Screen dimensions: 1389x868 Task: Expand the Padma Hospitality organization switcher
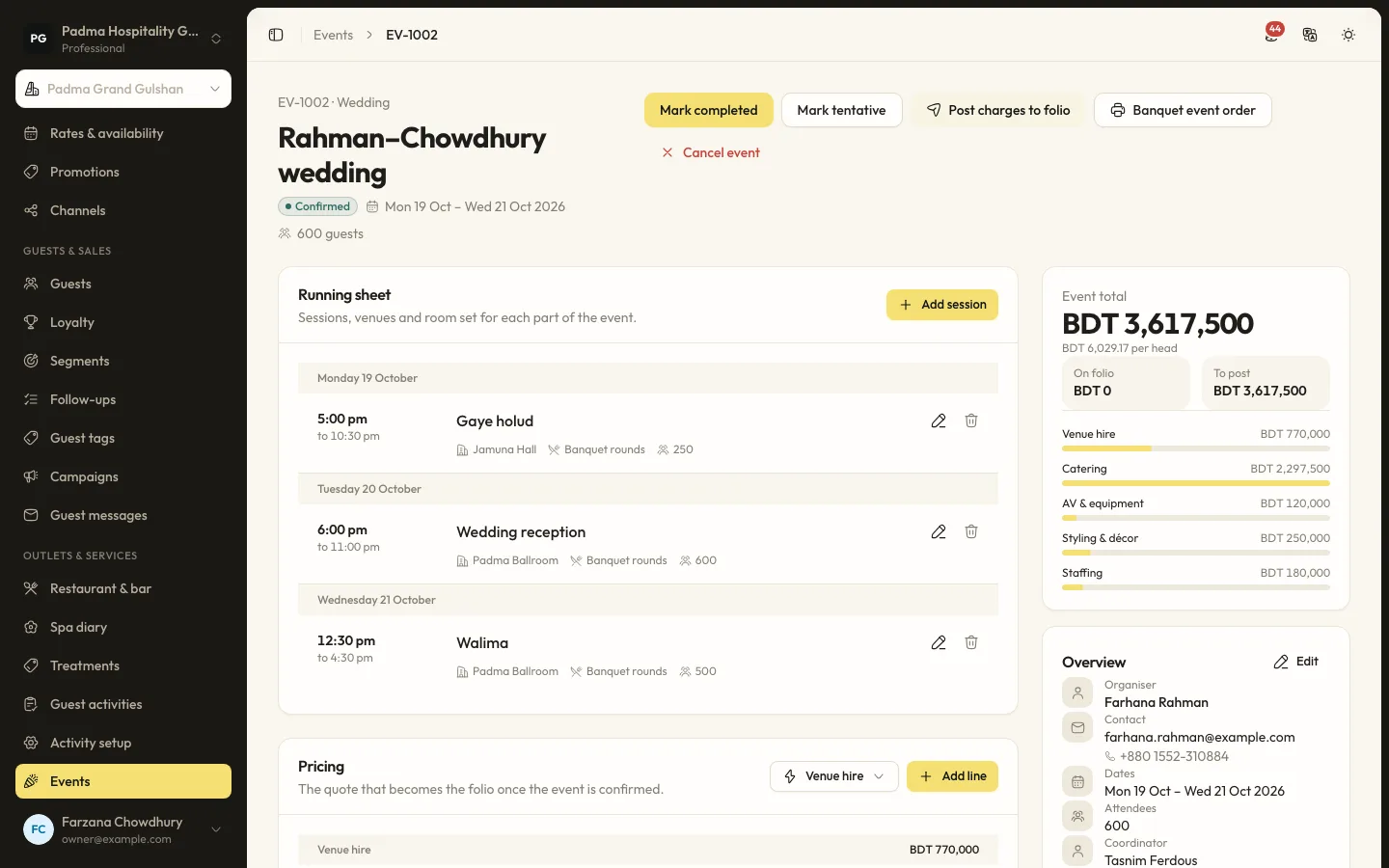coord(123,39)
